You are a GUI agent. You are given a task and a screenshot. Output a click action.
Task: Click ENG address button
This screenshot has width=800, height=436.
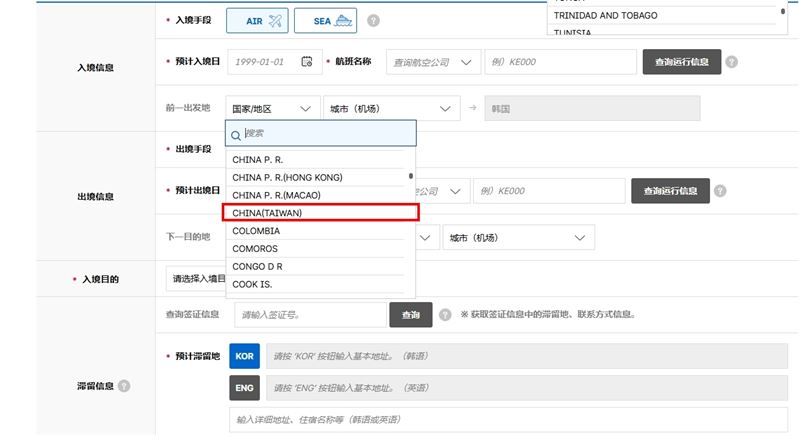pos(244,388)
